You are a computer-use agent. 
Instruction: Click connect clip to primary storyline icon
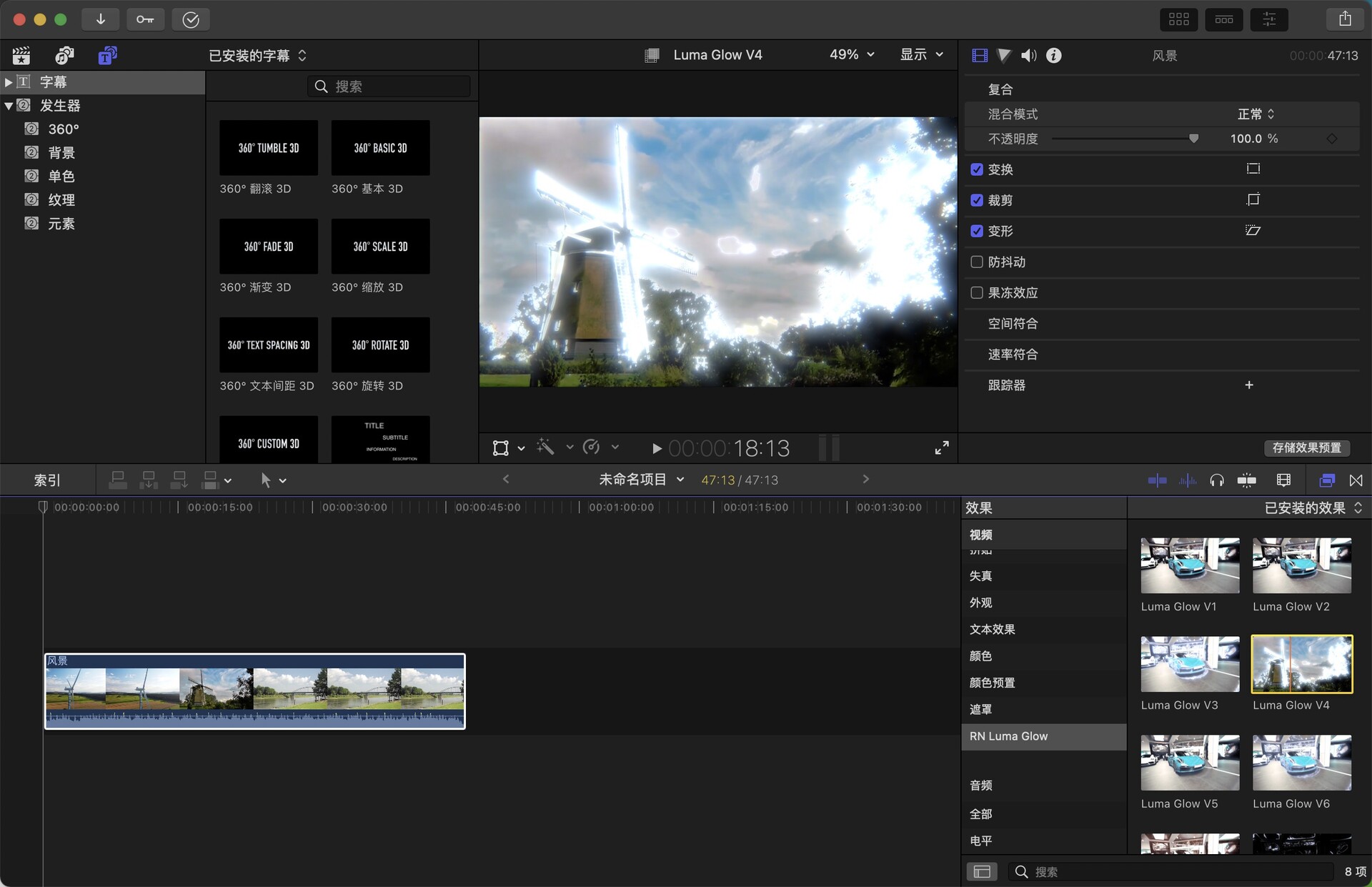coord(118,480)
